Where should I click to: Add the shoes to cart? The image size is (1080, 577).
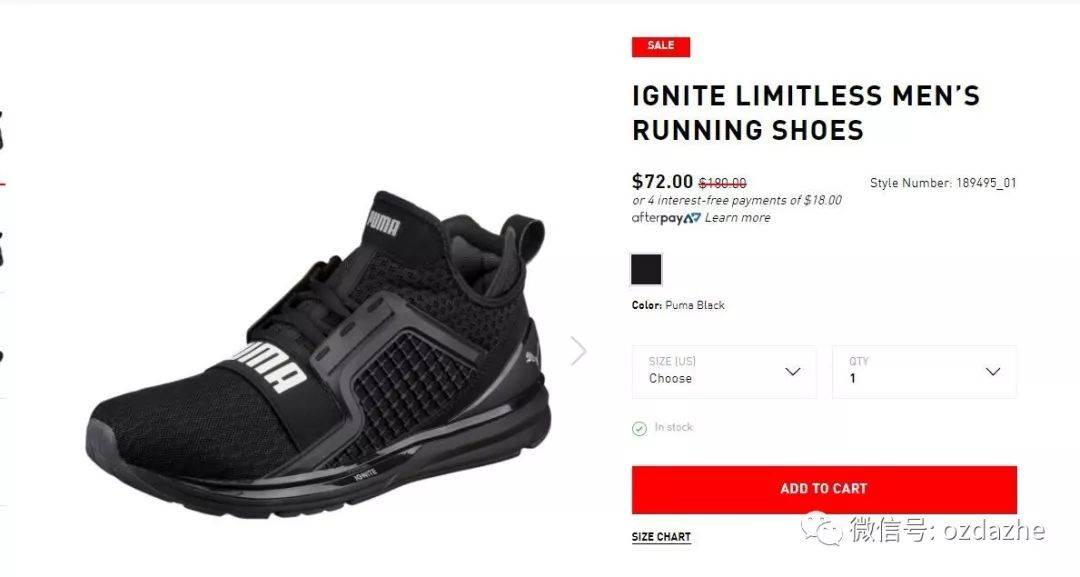(824, 490)
